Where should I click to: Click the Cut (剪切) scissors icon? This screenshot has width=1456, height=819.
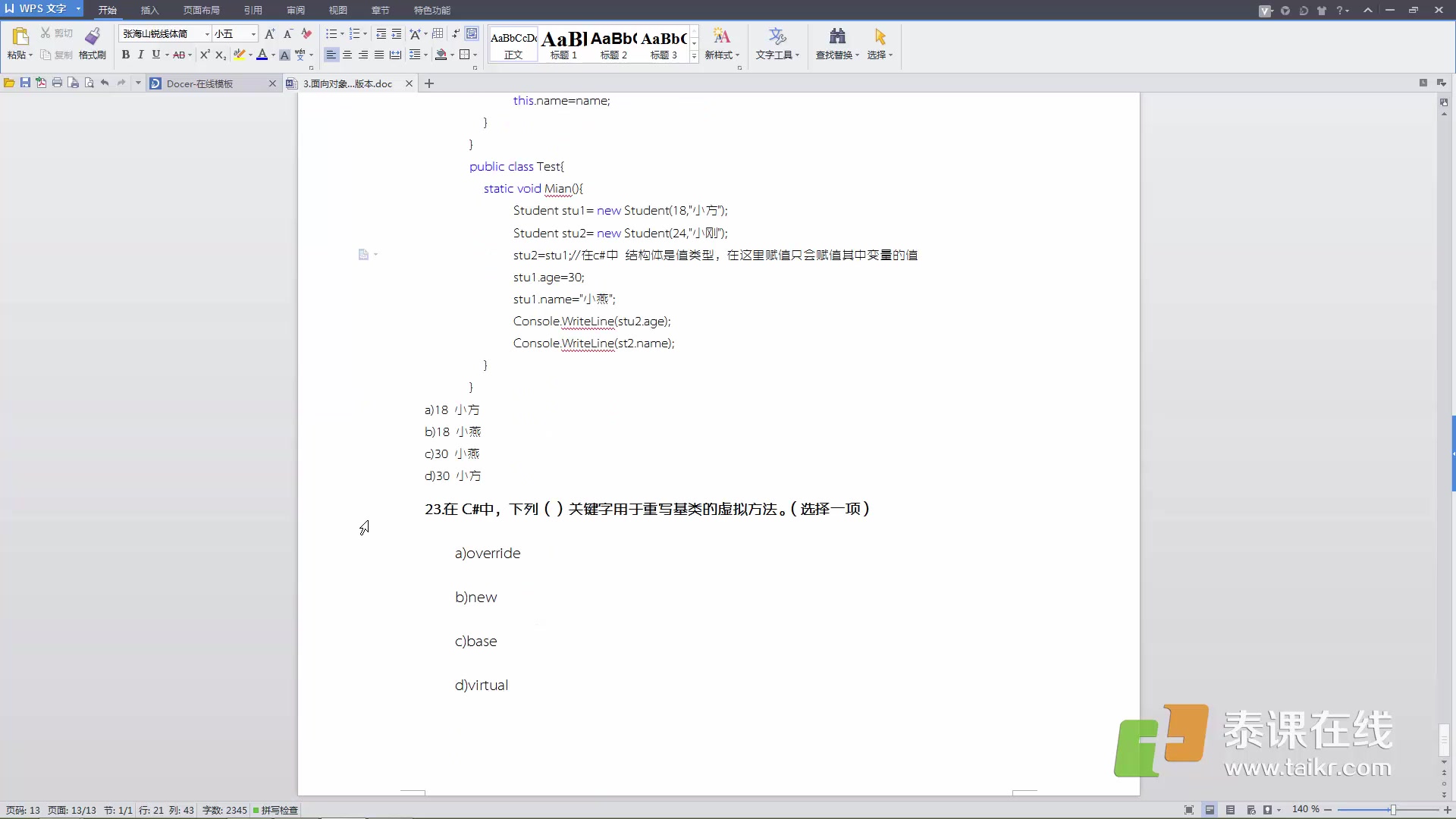point(45,33)
